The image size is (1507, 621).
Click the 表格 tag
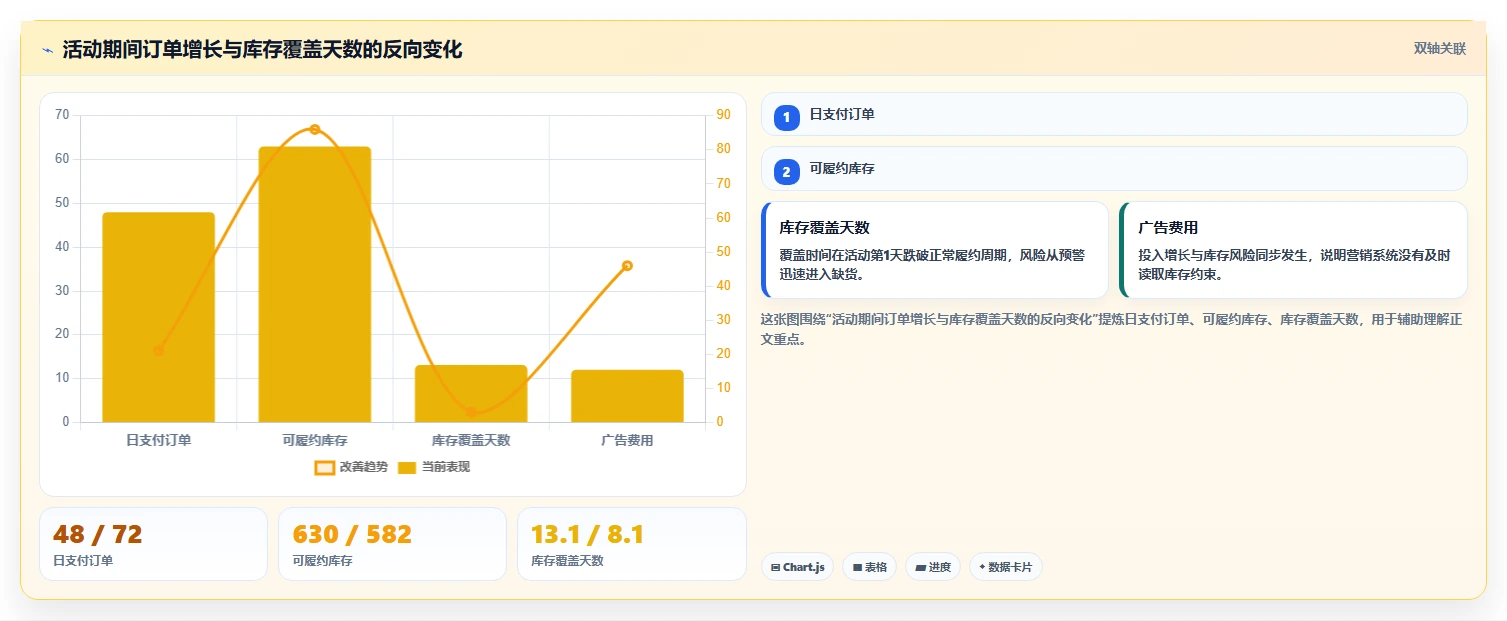(x=870, y=567)
